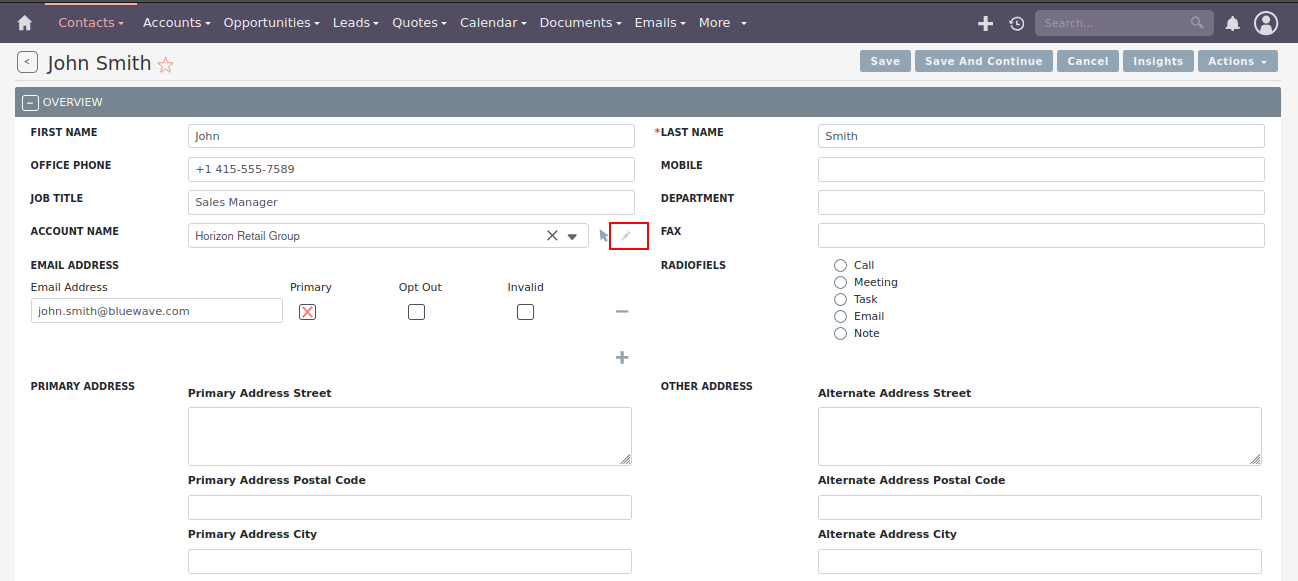Image resolution: width=1298 pixels, height=581 pixels.
Task: Pick the Note radio option
Action: [x=840, y=333]
